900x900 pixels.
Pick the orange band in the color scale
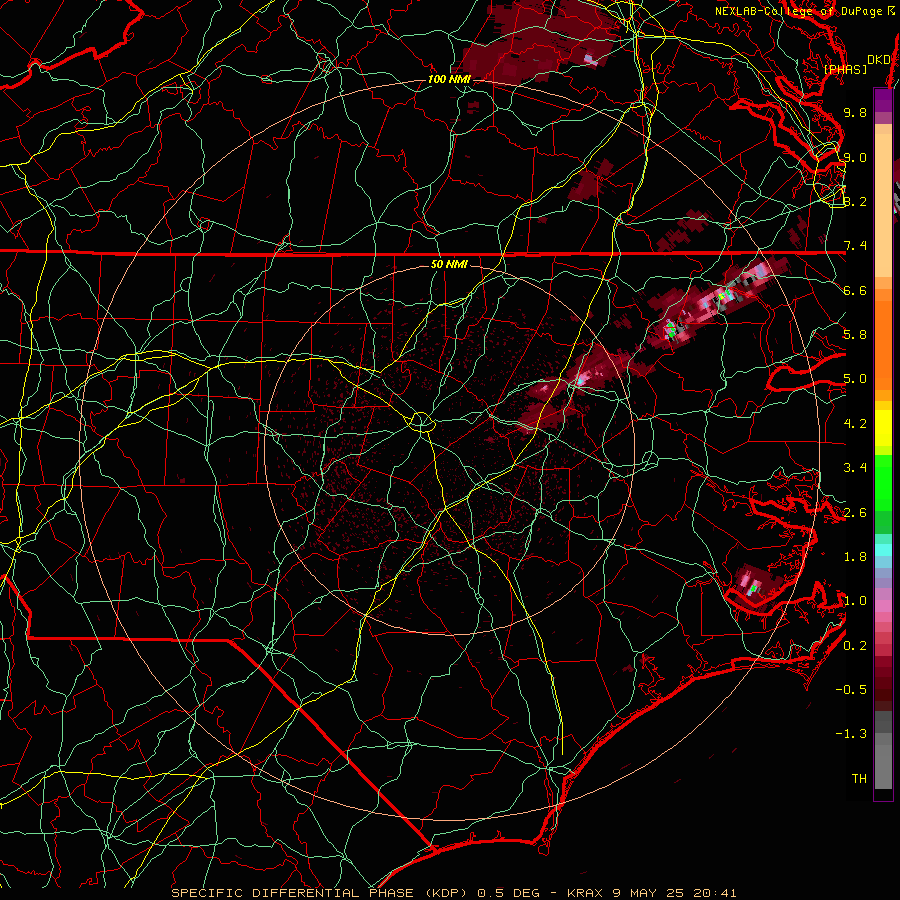883,344
